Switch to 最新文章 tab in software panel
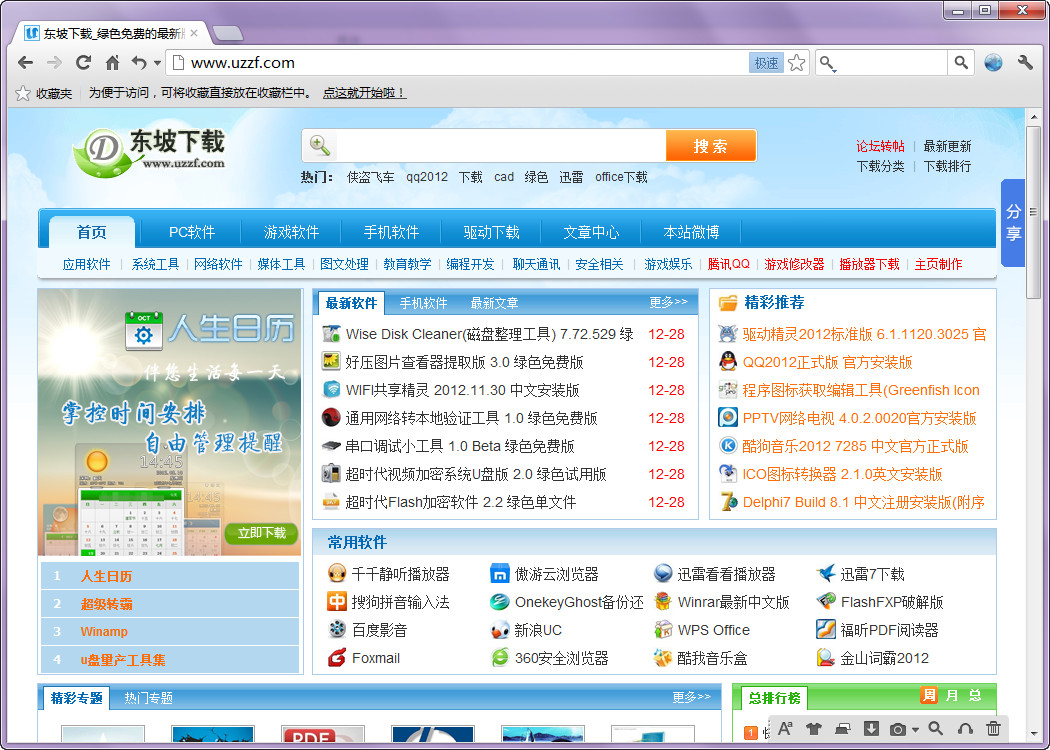The width and height of the screenshot is (1050, 750). click(494, 303)
